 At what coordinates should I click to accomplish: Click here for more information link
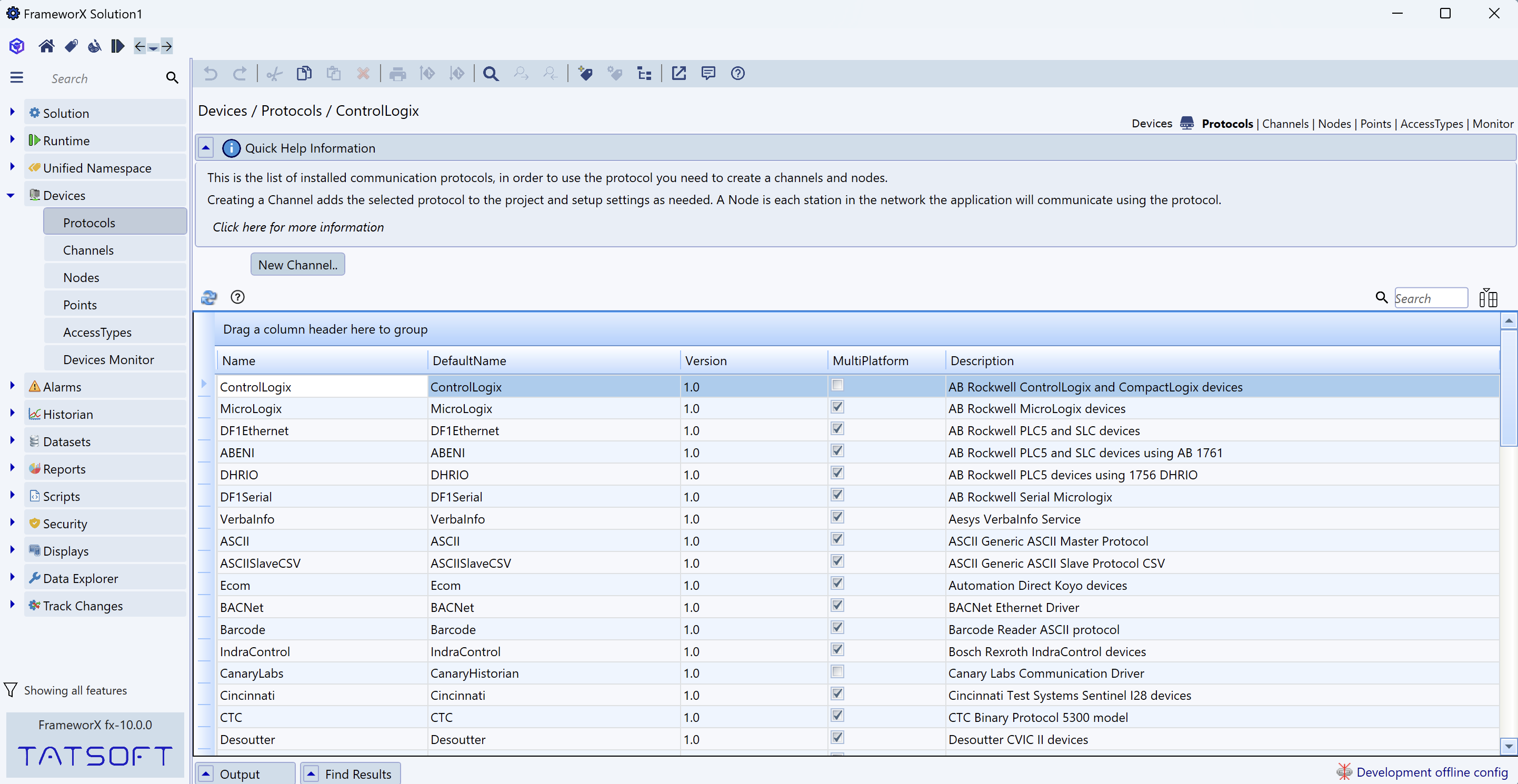tap(298, 227)
